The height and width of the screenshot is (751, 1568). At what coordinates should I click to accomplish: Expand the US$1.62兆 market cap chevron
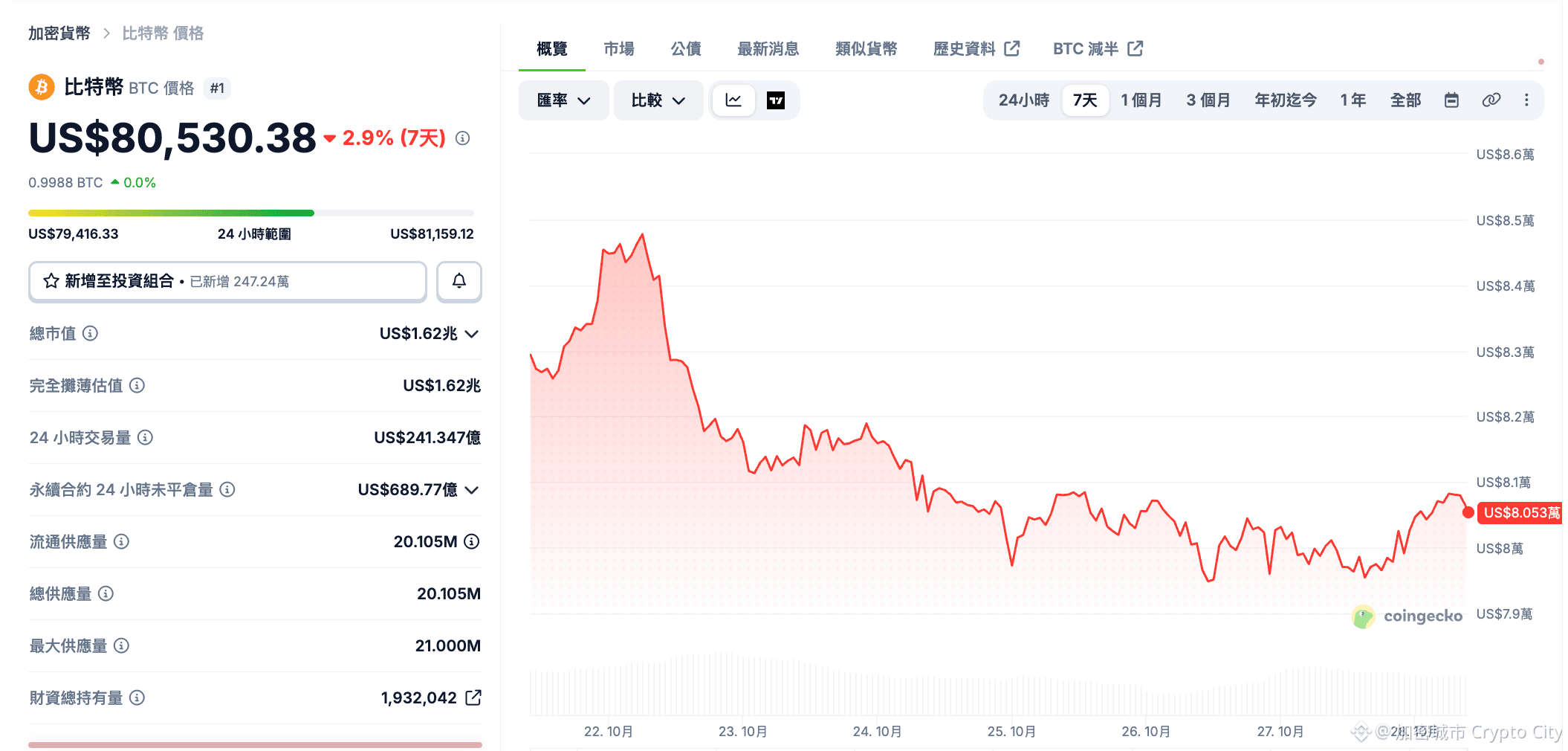coord(472,334)
